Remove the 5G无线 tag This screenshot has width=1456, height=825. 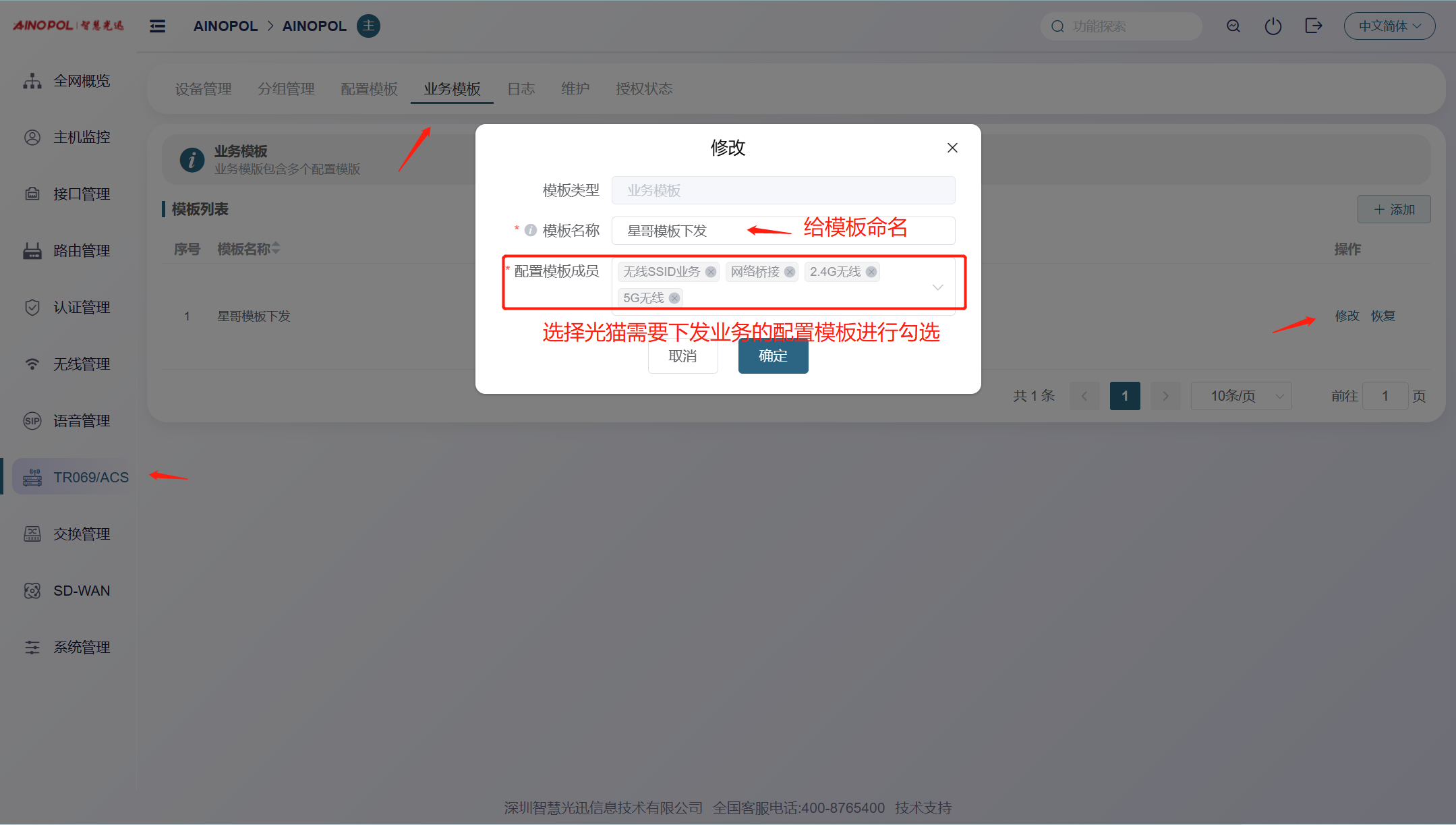674,298
